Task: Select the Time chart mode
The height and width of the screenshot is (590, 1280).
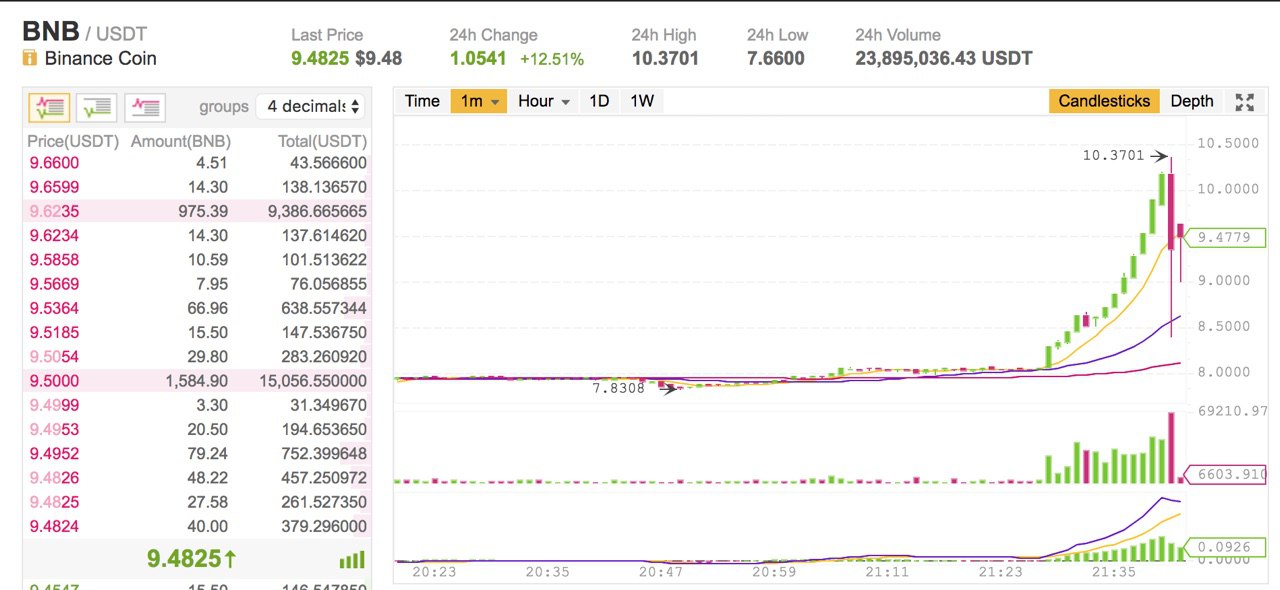Action: (x=422, y=101)
